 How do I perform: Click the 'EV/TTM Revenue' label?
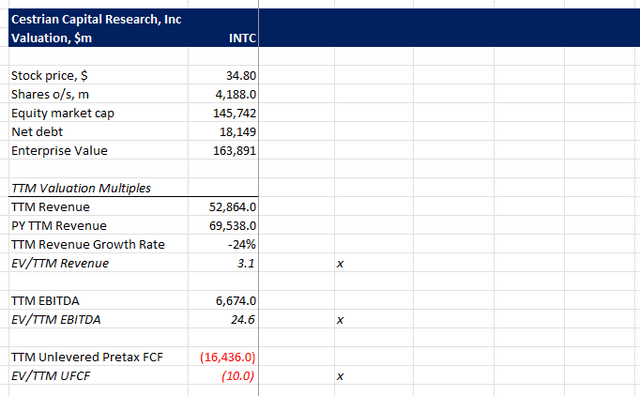click(60, 263)
